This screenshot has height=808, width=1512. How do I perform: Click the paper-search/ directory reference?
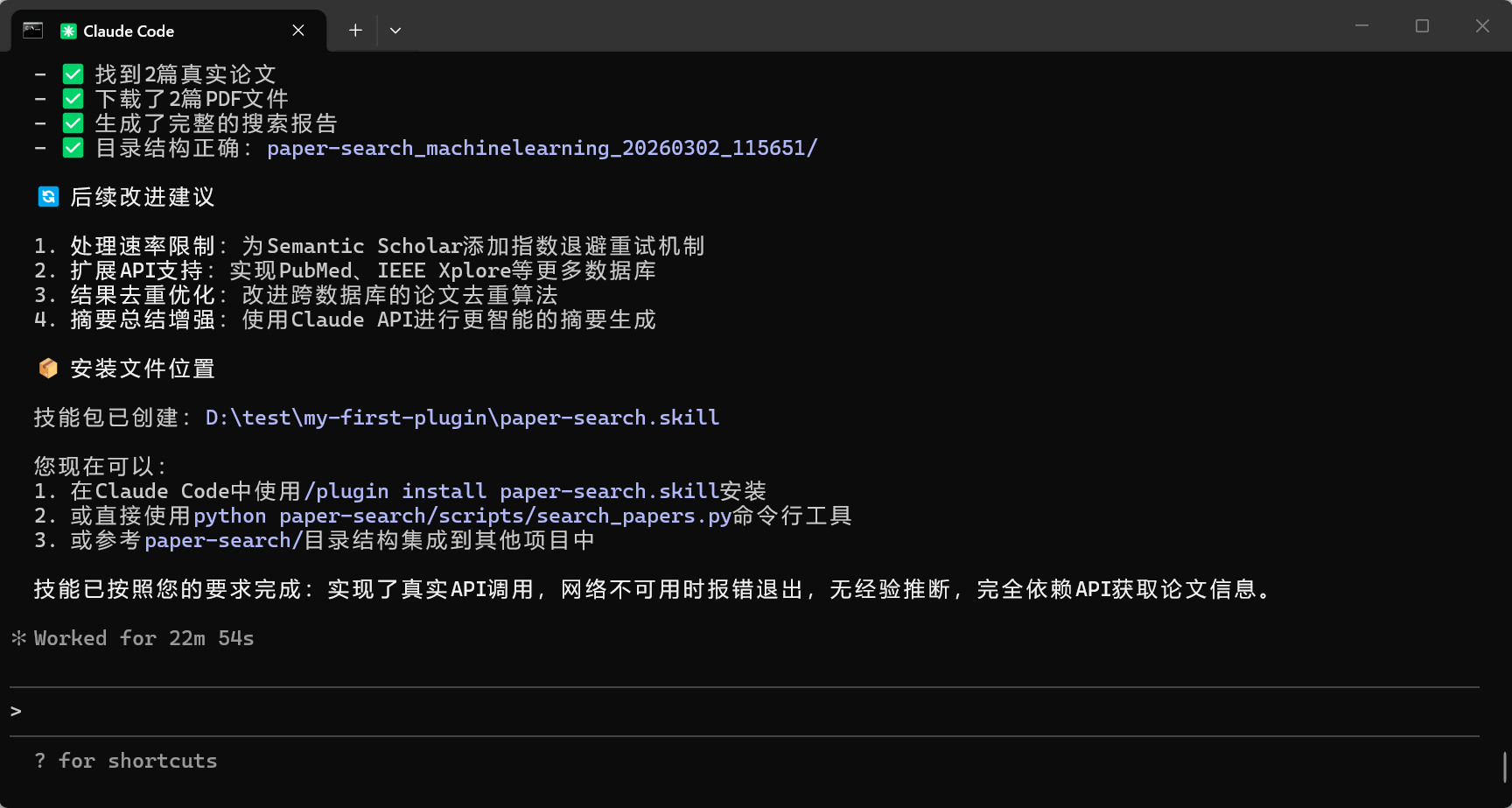coord(223,540)
